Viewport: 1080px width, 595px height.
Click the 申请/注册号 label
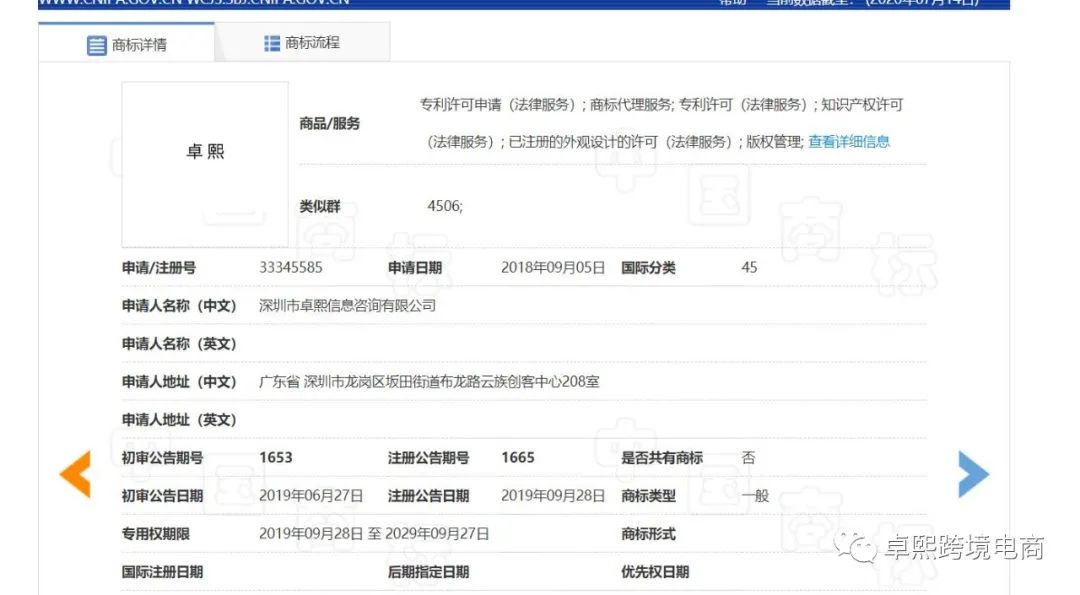(x=159, y=268)
